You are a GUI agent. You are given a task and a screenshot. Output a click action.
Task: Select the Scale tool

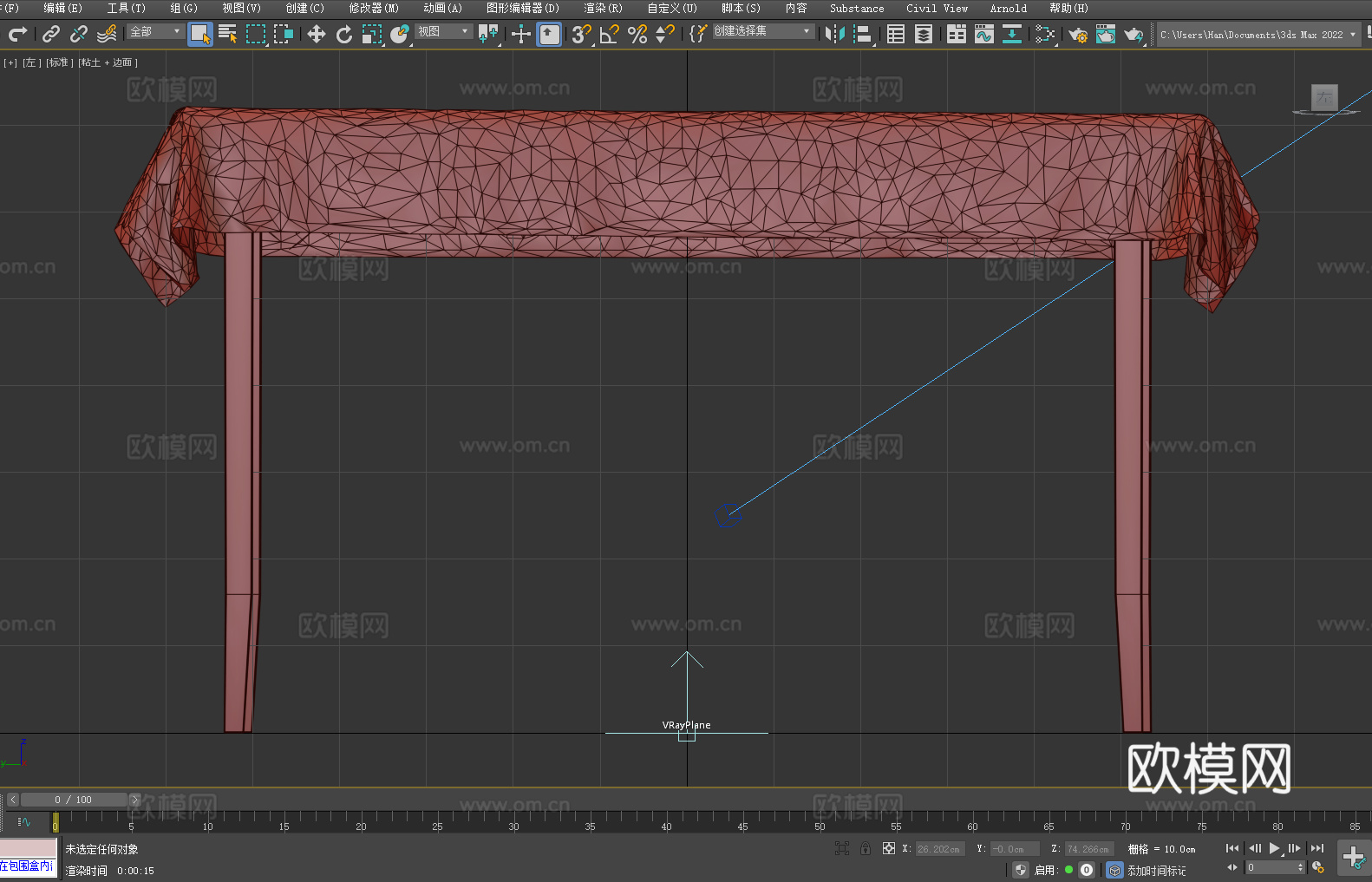[372, 34]
